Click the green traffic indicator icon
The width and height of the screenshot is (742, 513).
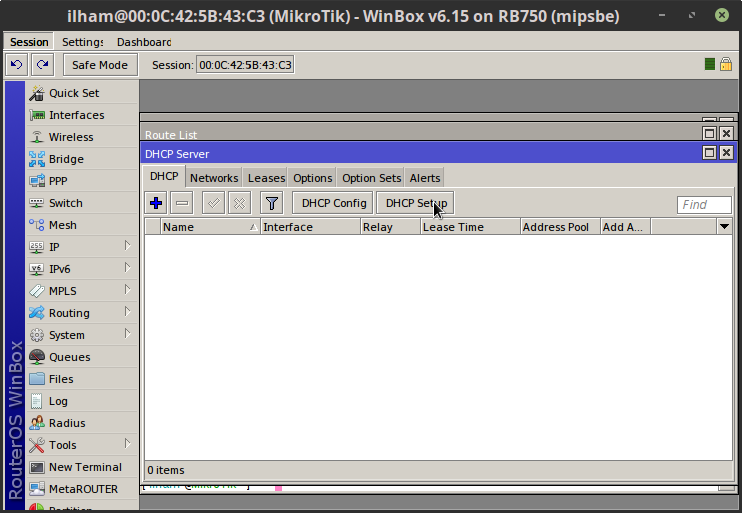[x=709, y=64]
